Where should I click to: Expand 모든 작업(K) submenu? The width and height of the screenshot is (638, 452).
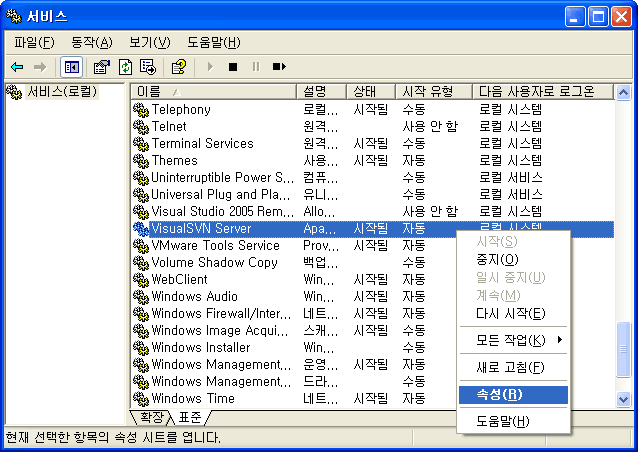pos(512,340)
